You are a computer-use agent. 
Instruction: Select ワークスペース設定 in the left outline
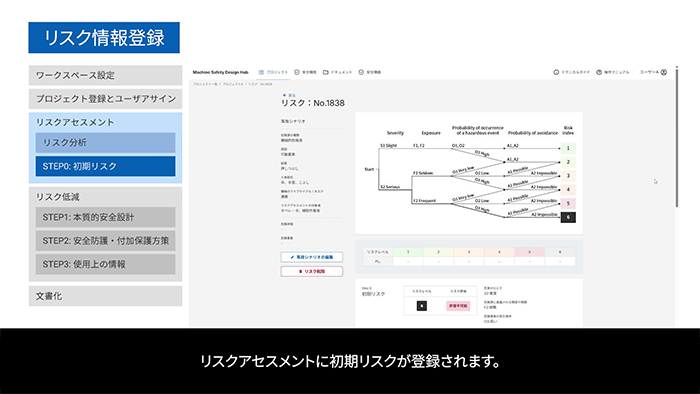click(x=105, y=75)
